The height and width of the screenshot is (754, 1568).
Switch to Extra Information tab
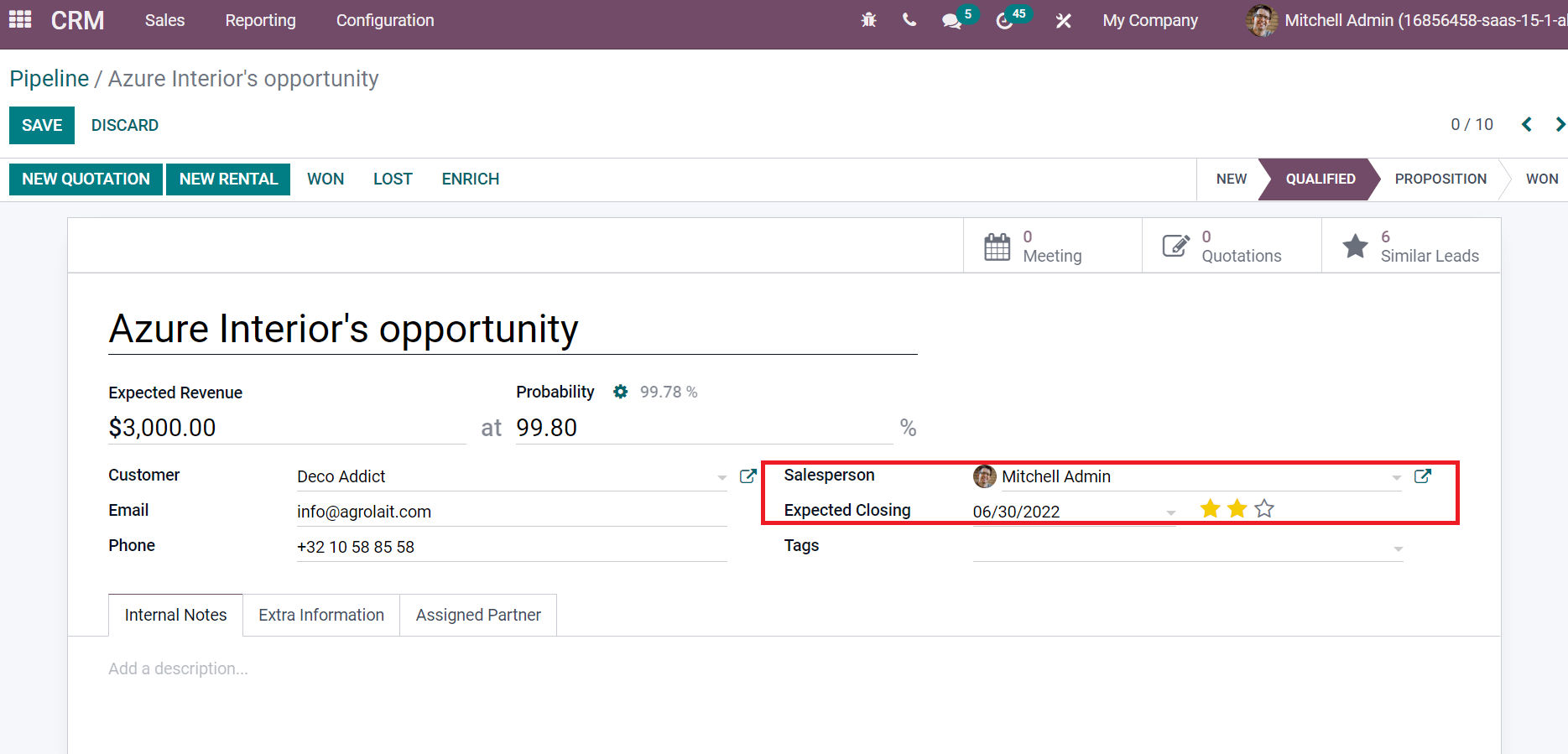tap(321, 615)
